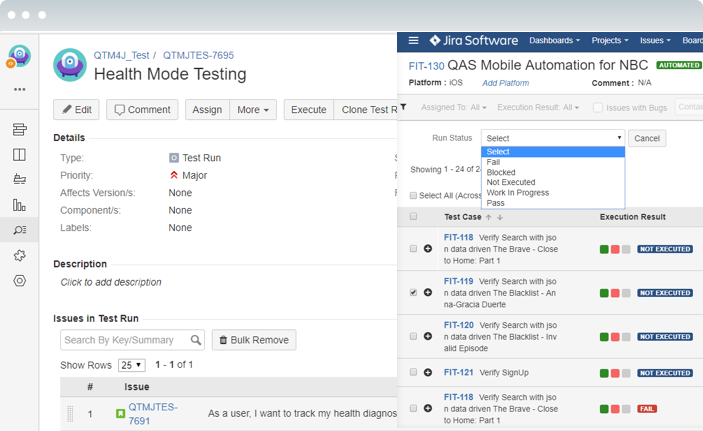Image resolution: width=703 pixels, height=431 pixels.
Task: Open the three-dots menu in sidebar
Action: point(19,89)
